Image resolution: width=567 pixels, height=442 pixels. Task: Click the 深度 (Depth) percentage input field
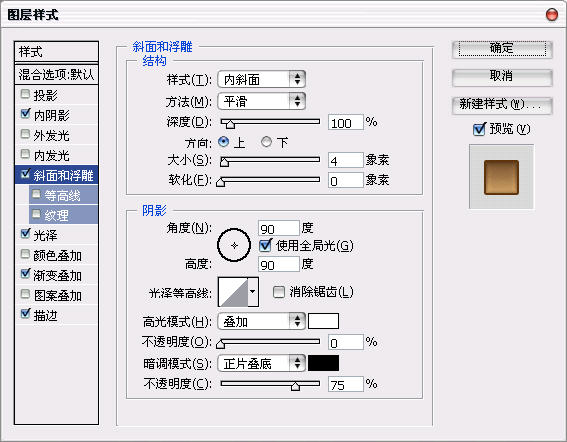(x=345, y=123)
